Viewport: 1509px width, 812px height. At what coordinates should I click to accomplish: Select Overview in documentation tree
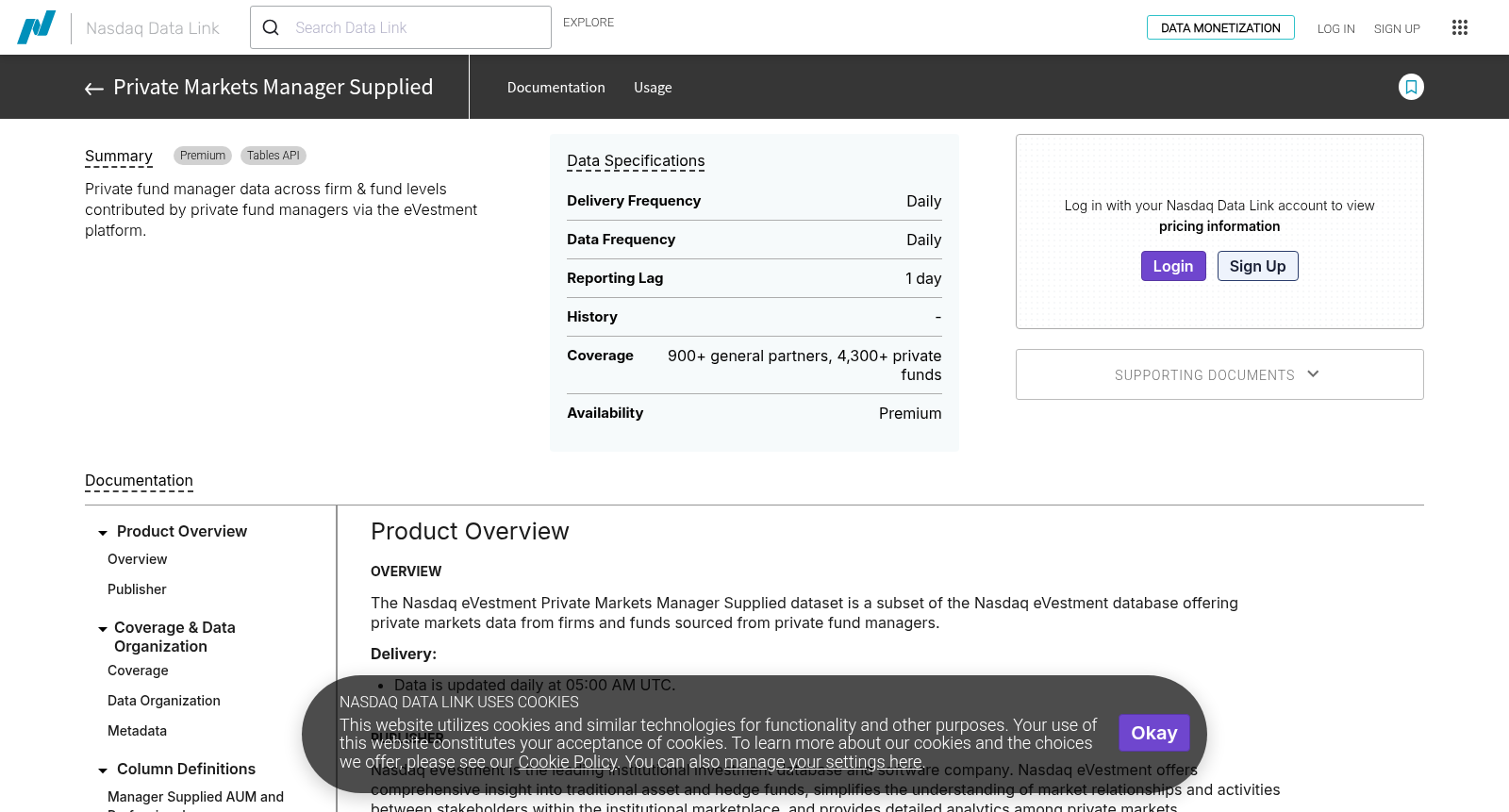click(x=138, y=559)
